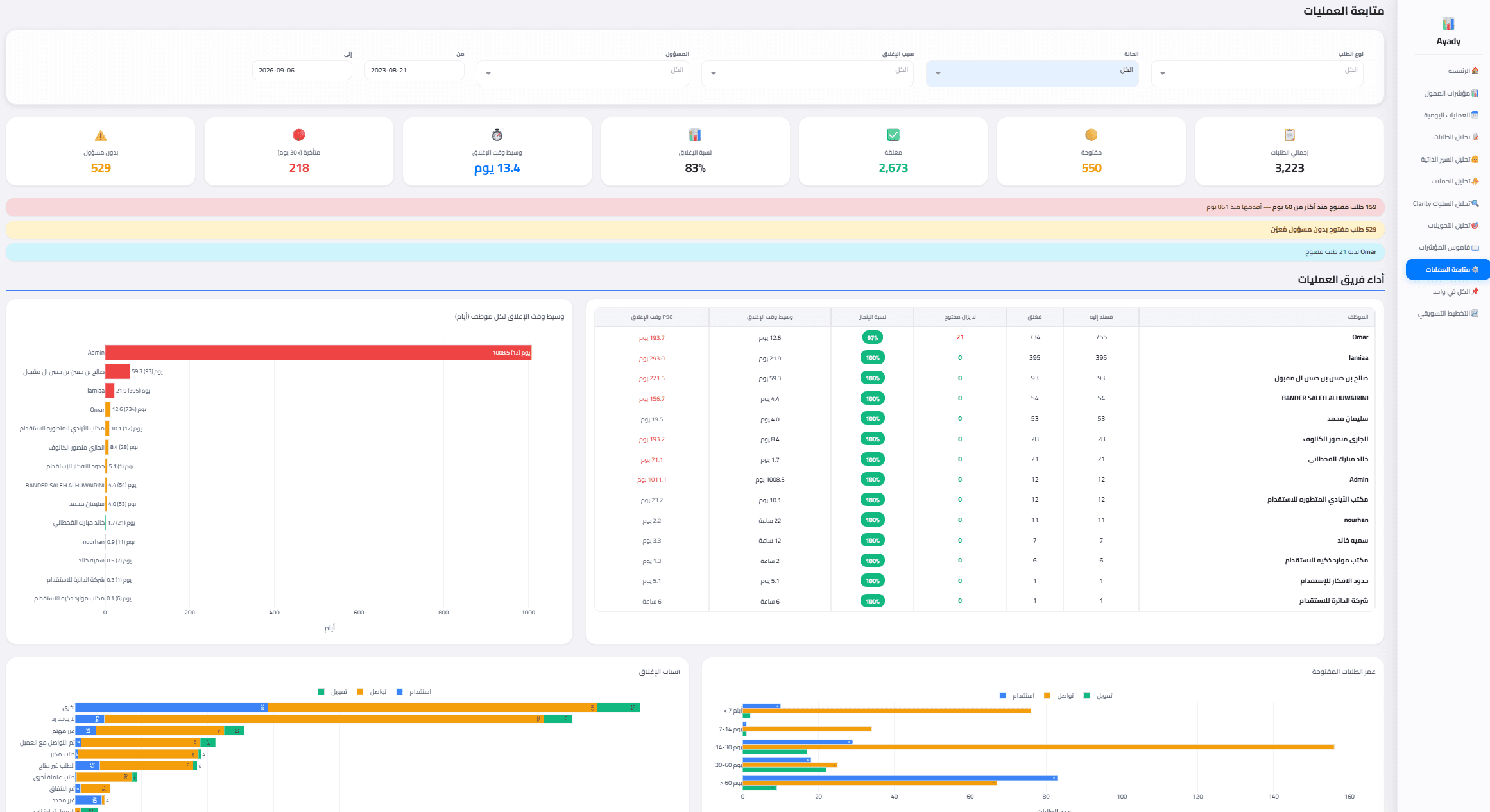Click the مغلق column header
This screenshot has width=1490, height=812.
[1034, 317]
